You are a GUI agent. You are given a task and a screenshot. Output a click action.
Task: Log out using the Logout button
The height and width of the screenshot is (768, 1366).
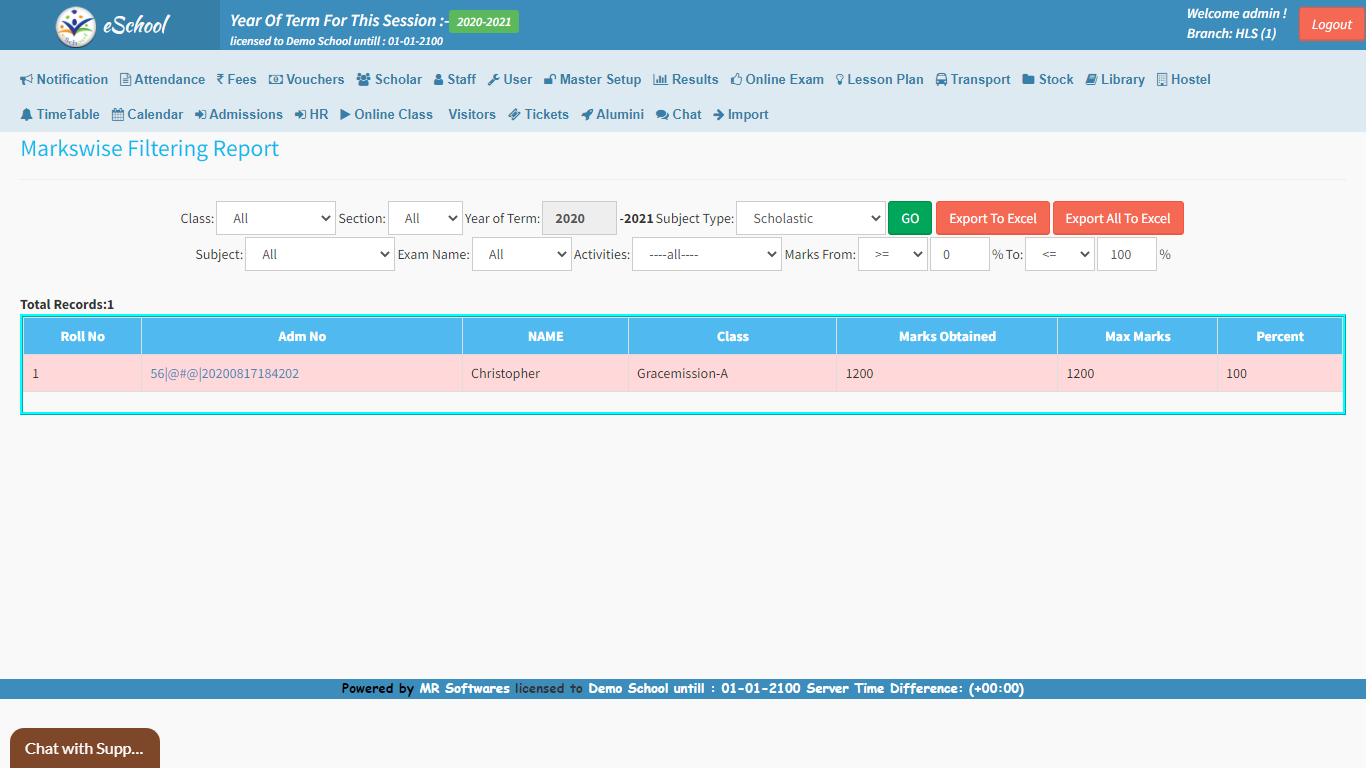tap(1331, 25)
